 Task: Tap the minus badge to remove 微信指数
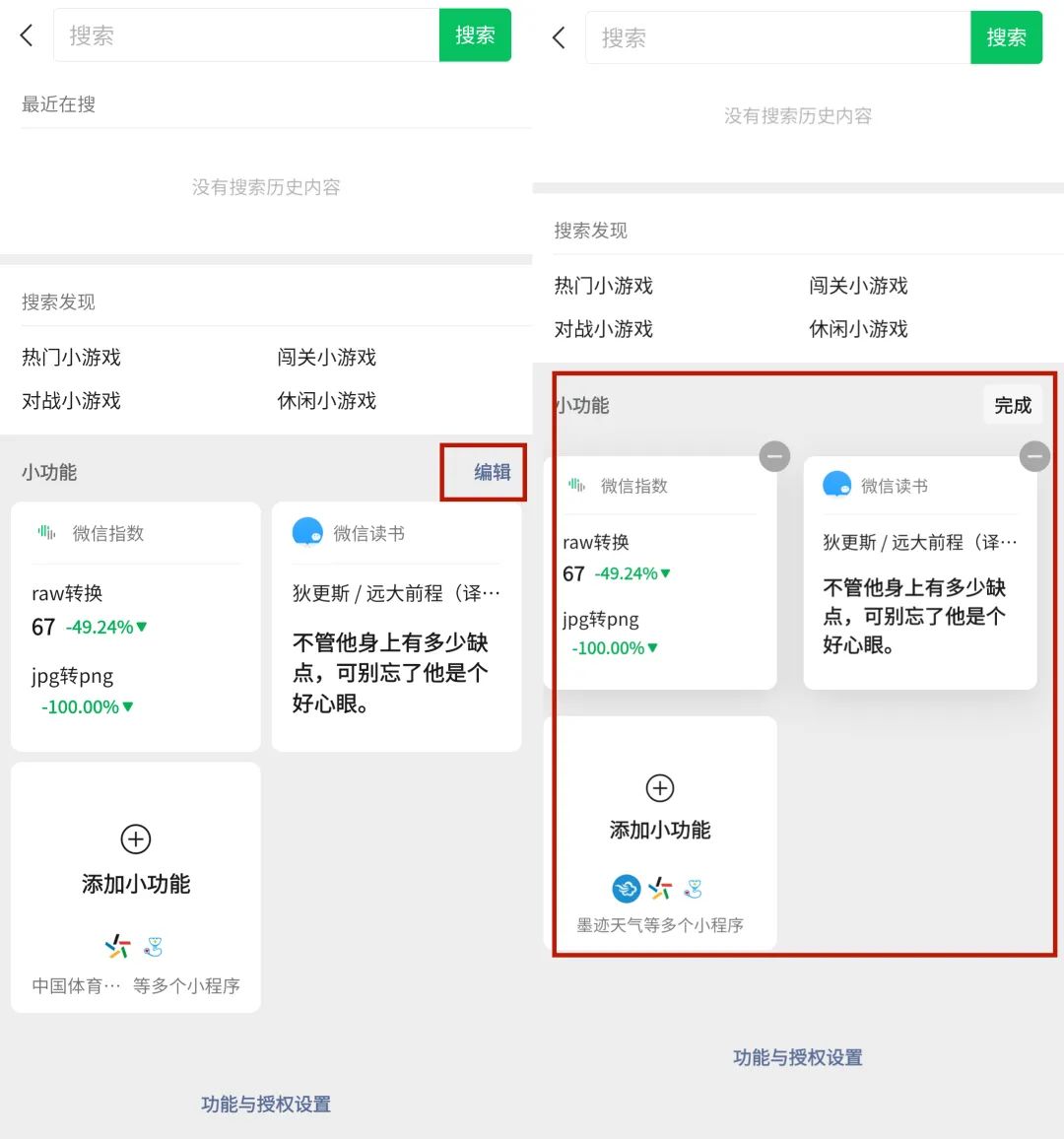tap(774, 456)
